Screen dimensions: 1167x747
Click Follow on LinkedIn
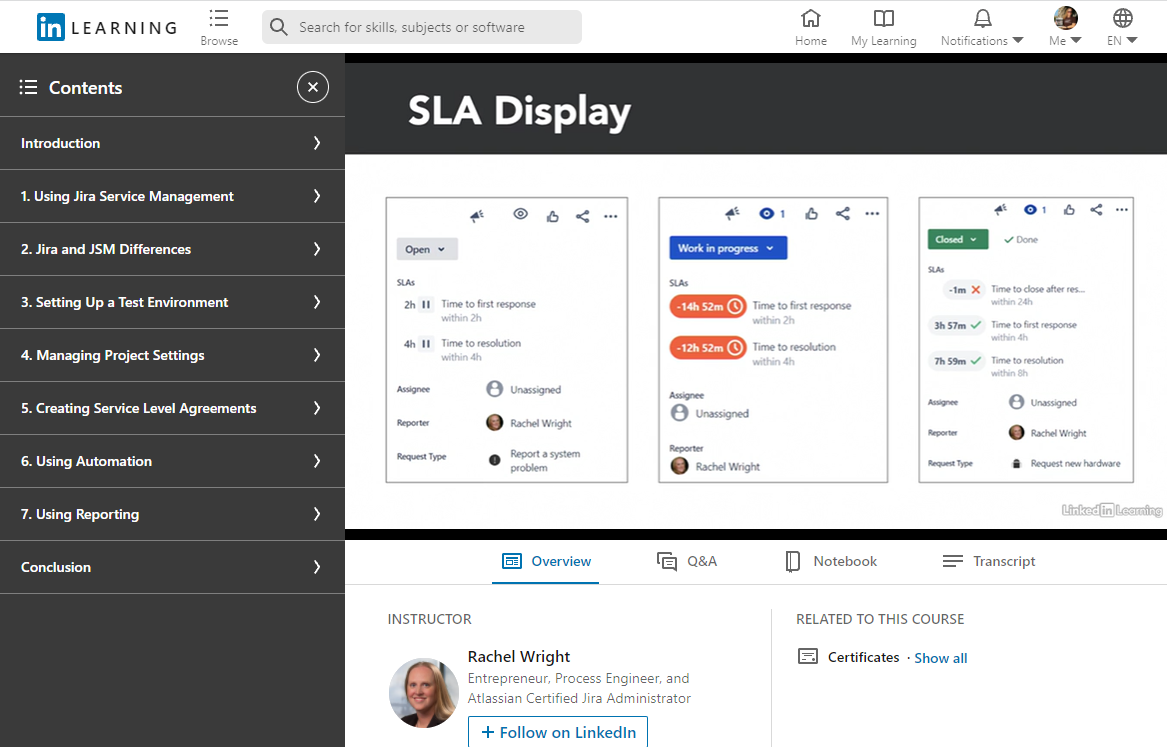pyautogui.click(x=558, y=732)
